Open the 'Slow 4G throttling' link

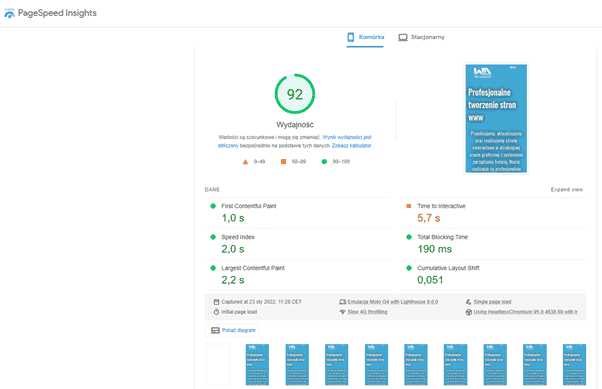[367, 312]
